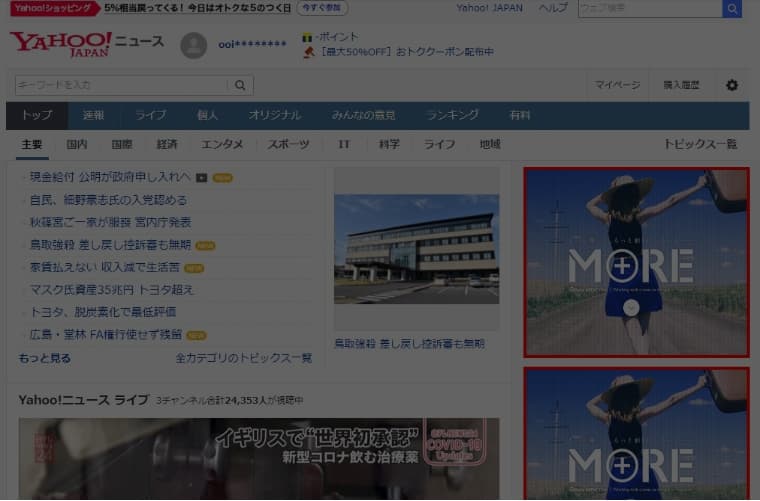Click the ポイント icon
Image resolution: width=760 pixels, height=501 pixels.
(307, 37)
